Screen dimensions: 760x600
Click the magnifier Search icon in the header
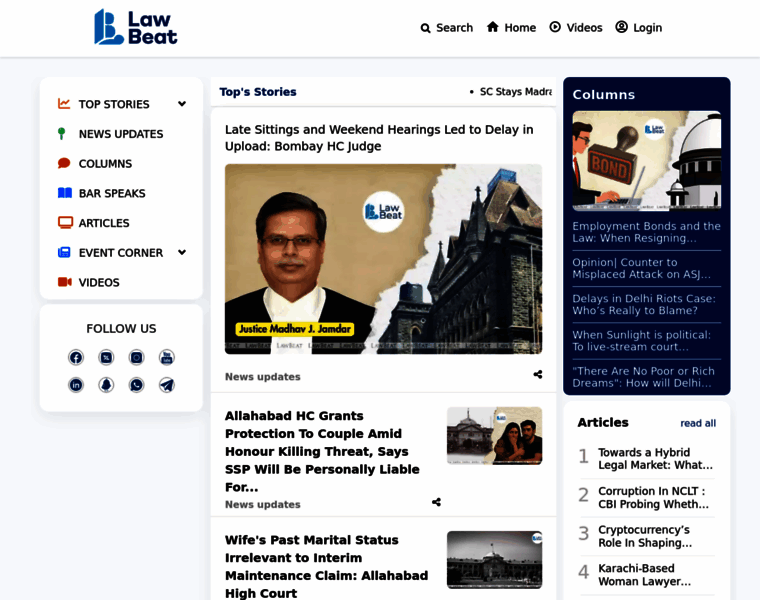click(426, 28)
